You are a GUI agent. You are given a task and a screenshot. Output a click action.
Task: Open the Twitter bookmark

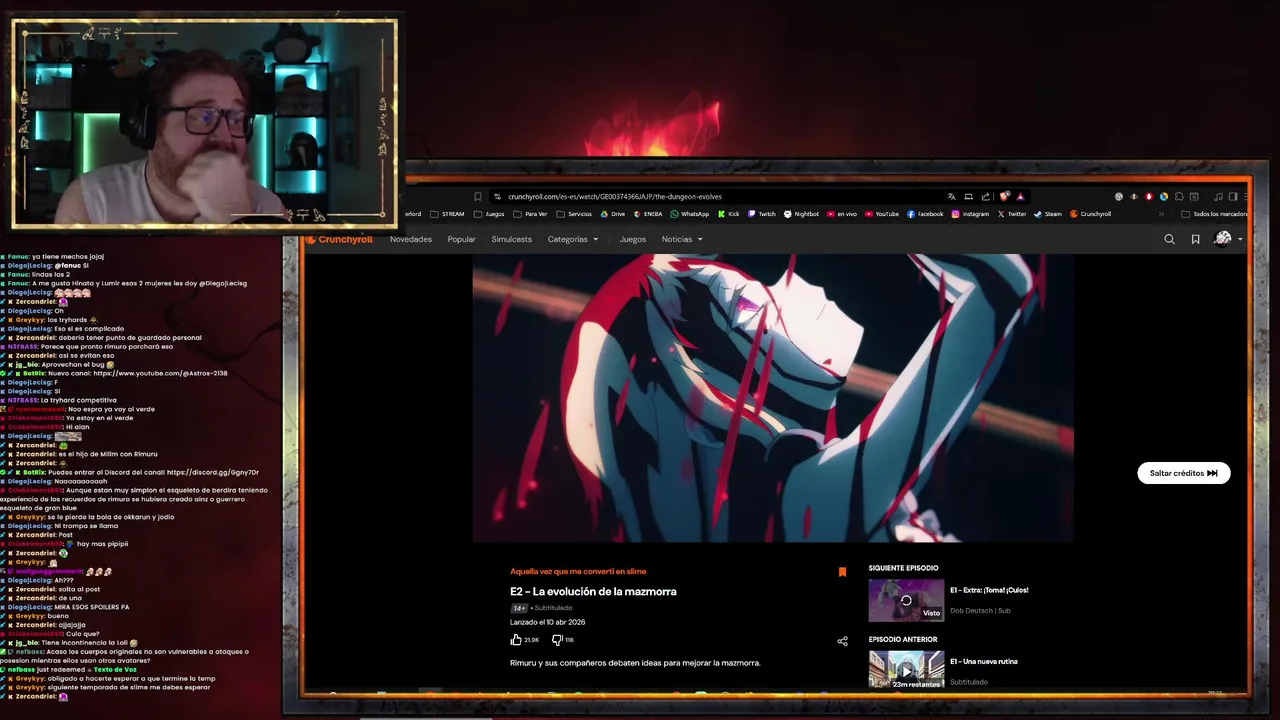(x=1012, y=214)
